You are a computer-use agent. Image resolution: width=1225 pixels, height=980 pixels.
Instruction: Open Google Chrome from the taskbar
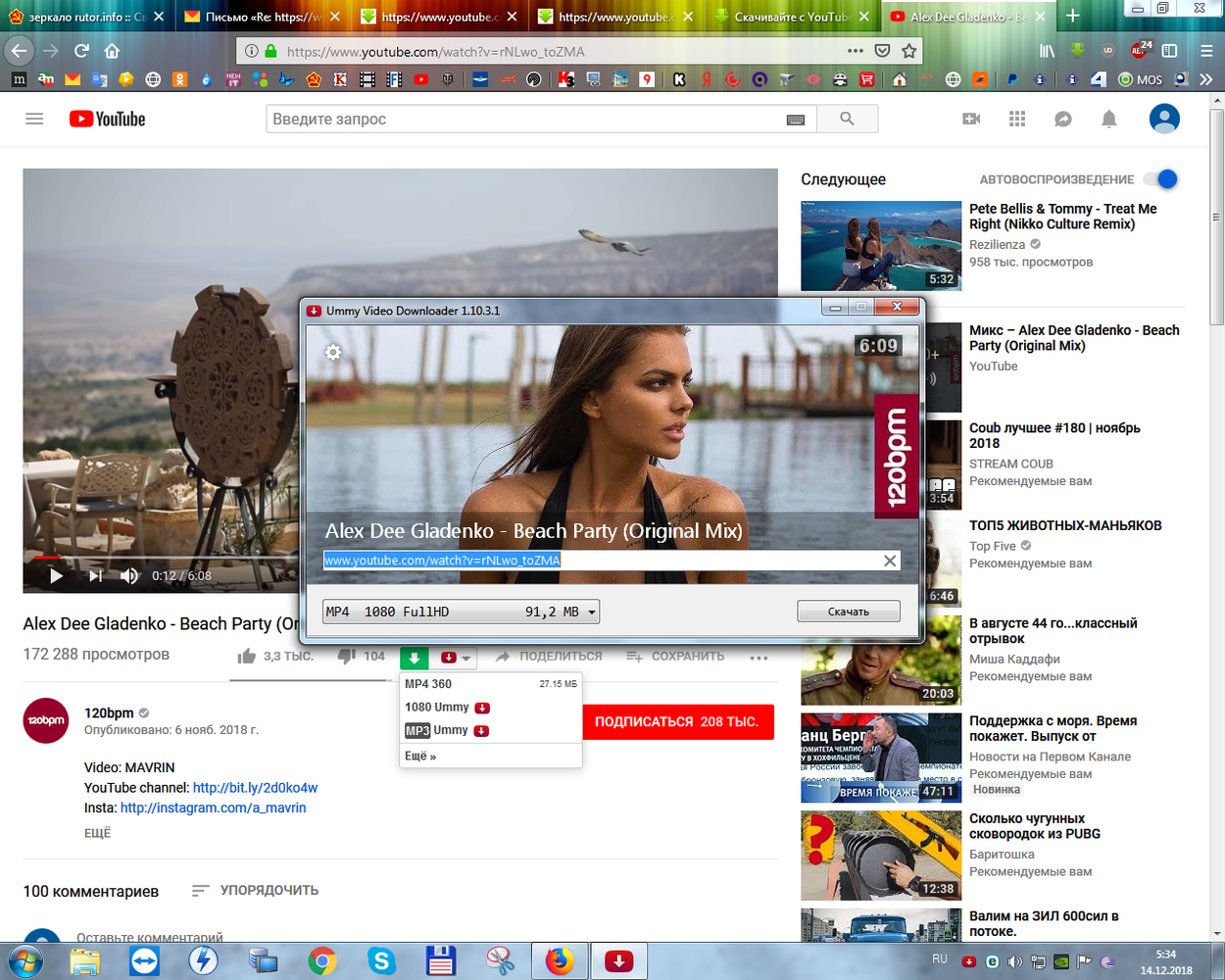(x=322, y=961)
